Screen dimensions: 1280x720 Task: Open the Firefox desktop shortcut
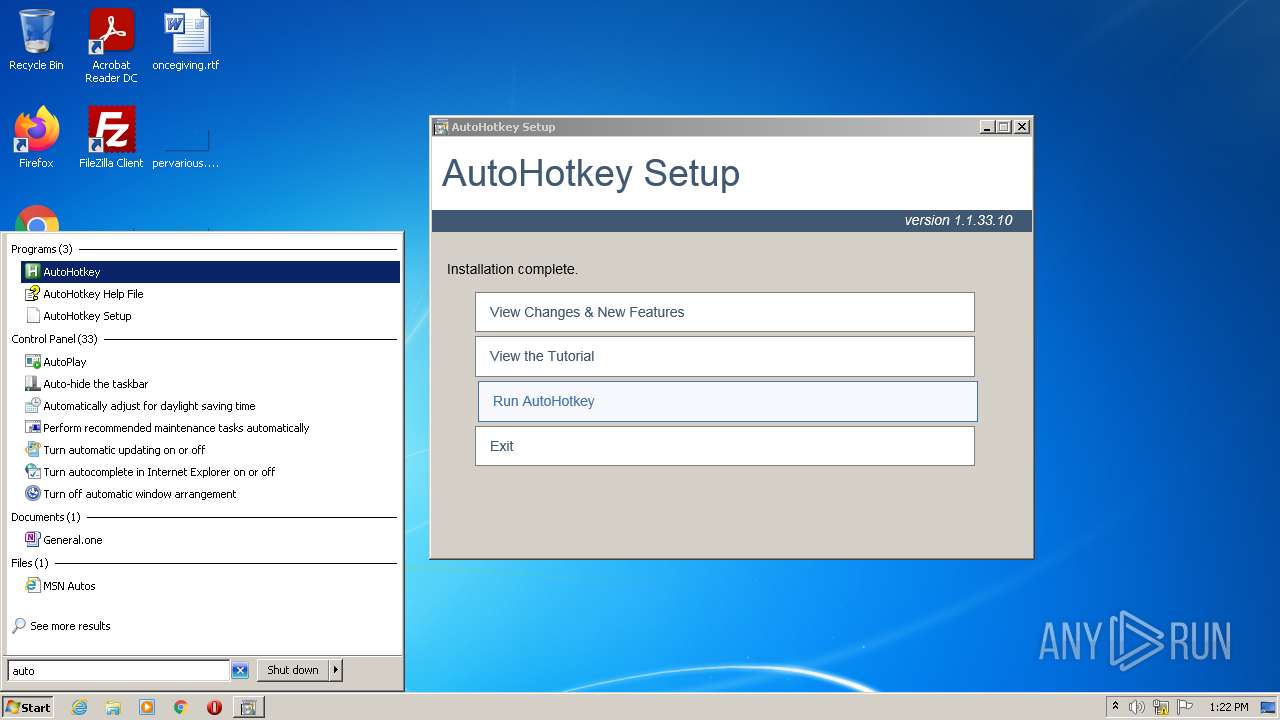[36, 137]
